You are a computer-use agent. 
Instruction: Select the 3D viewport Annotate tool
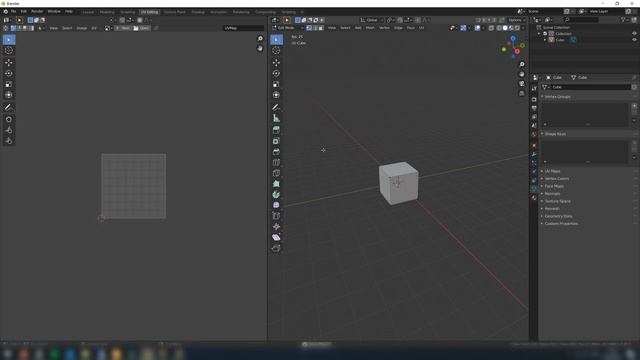[x=276, y=107]
